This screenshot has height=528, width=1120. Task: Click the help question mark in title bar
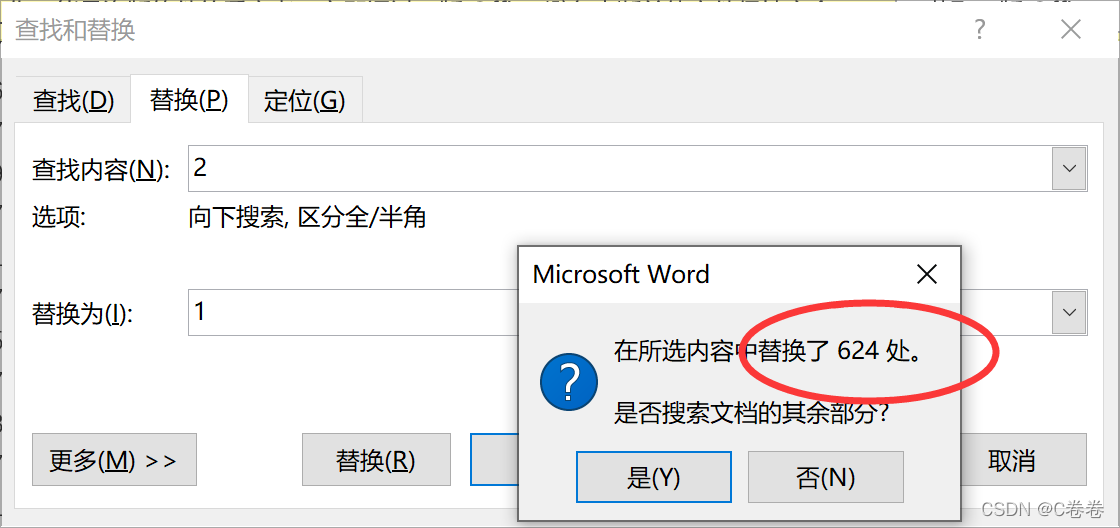click(x=979, y=30)
